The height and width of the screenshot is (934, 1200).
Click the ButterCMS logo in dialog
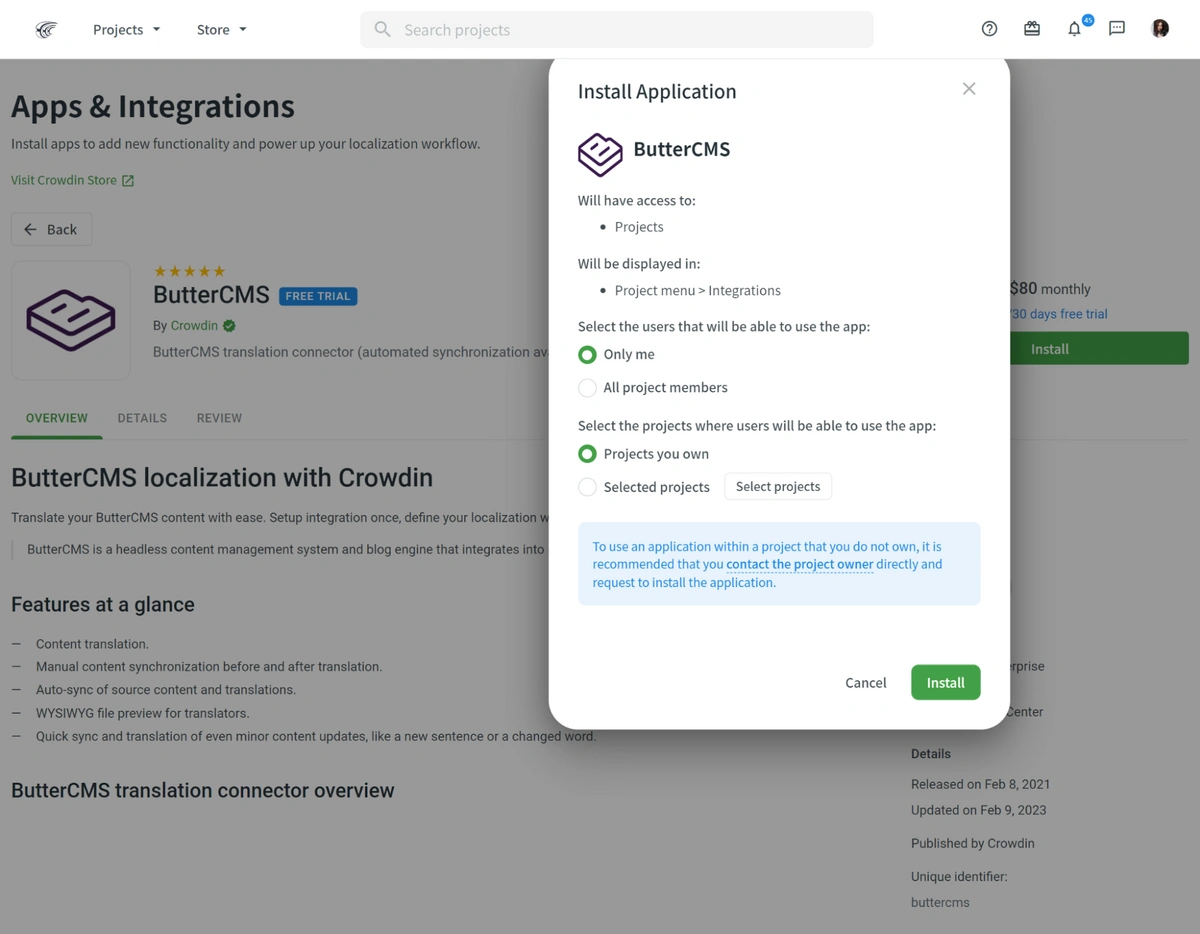(x=600, y=154)
